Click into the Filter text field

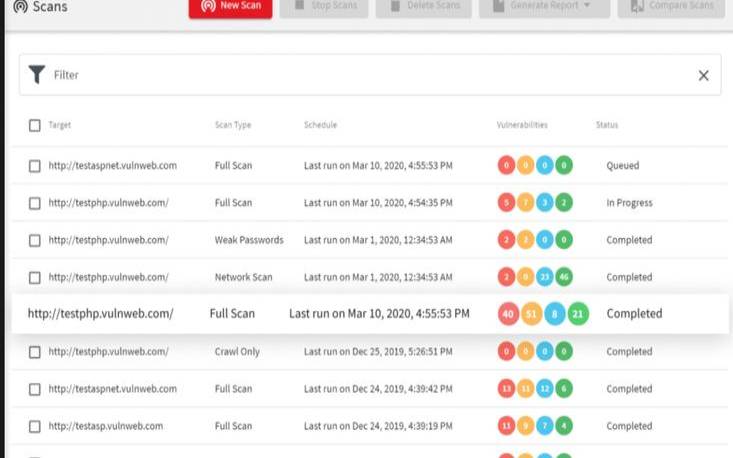point(370,75)
